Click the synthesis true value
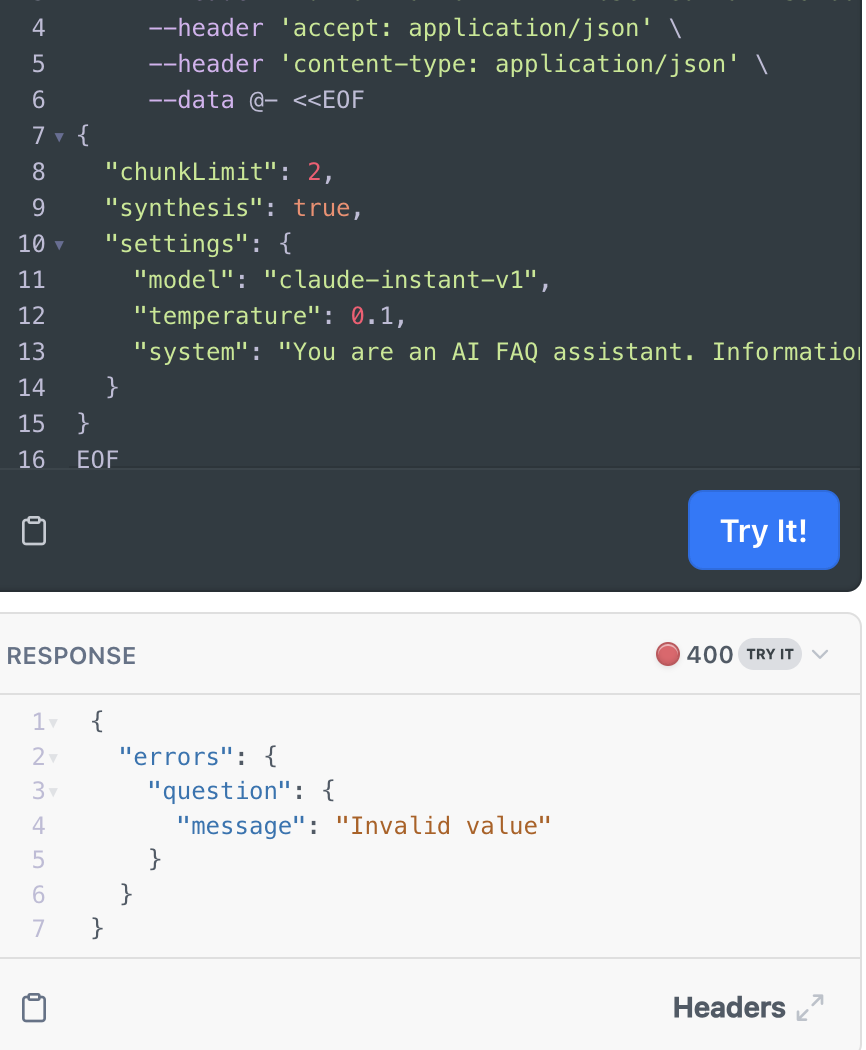The height and width of the screenshot is (1050, 866). 321,208
